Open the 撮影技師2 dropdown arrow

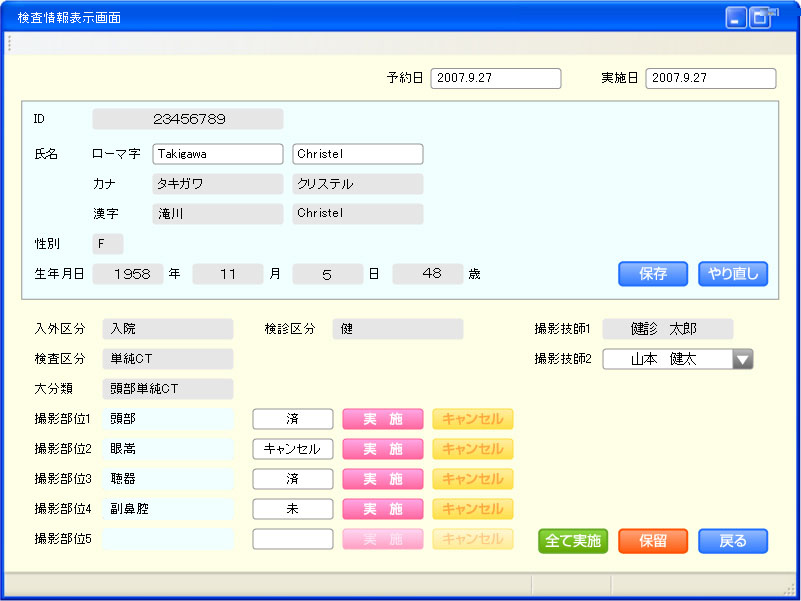point(742,360)
